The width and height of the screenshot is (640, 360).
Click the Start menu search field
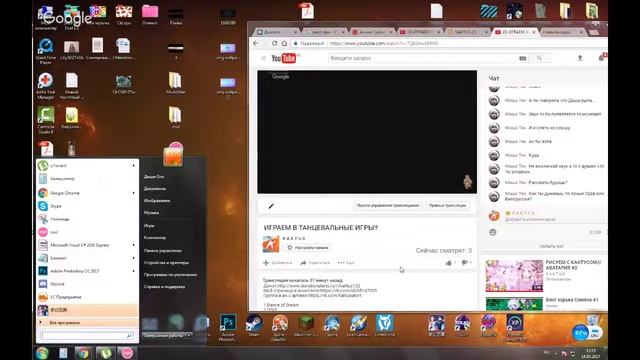(87, 336)
